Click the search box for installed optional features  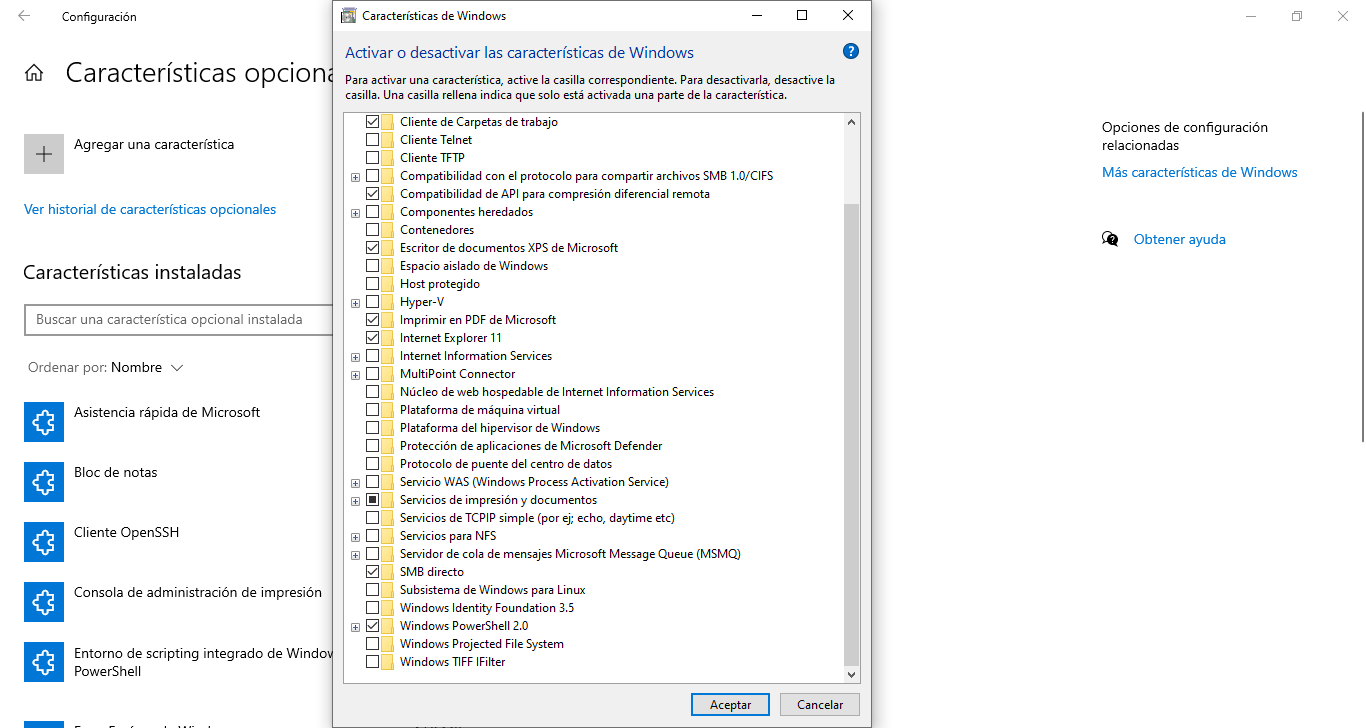pyautogui.click(x=178, y=319)
